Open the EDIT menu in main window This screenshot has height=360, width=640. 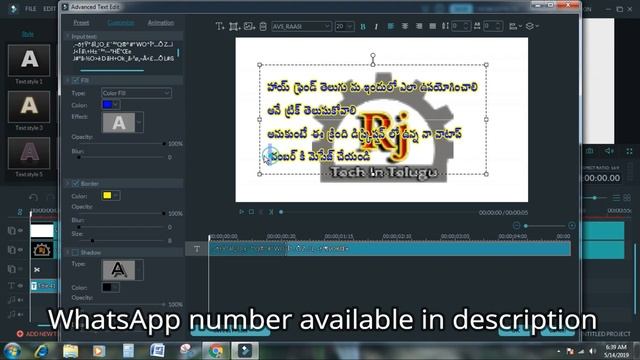tap(49, 9)
